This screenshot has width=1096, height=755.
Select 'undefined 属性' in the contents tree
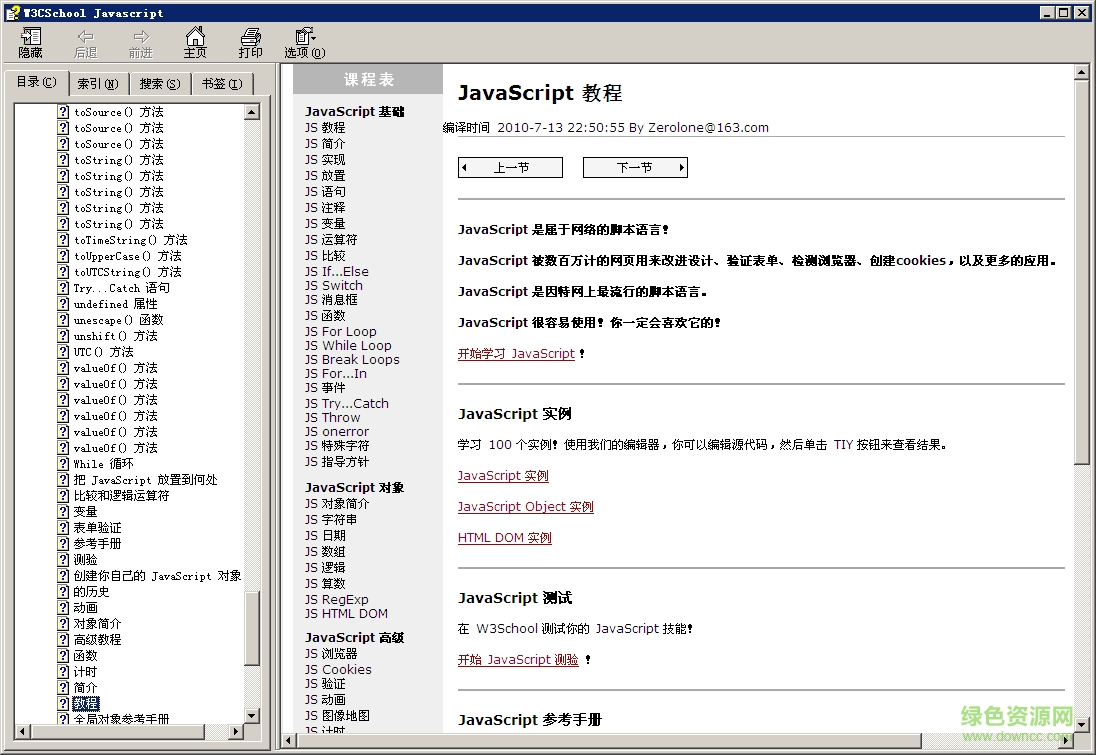115,304
